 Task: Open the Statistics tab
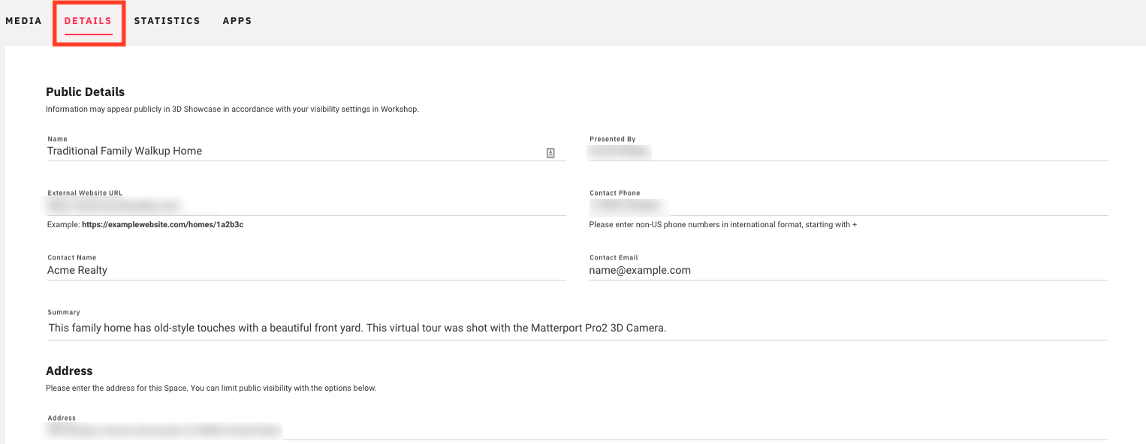click(x=167, y=20)
